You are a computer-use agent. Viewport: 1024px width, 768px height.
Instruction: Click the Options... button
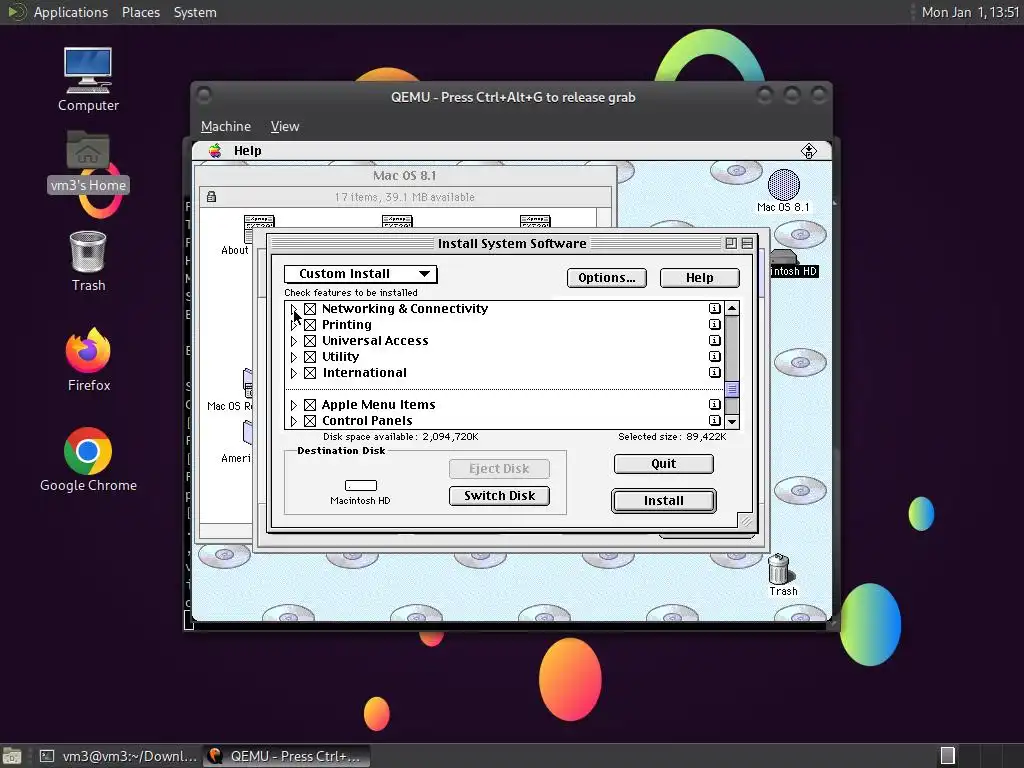(x=607, y=278)
